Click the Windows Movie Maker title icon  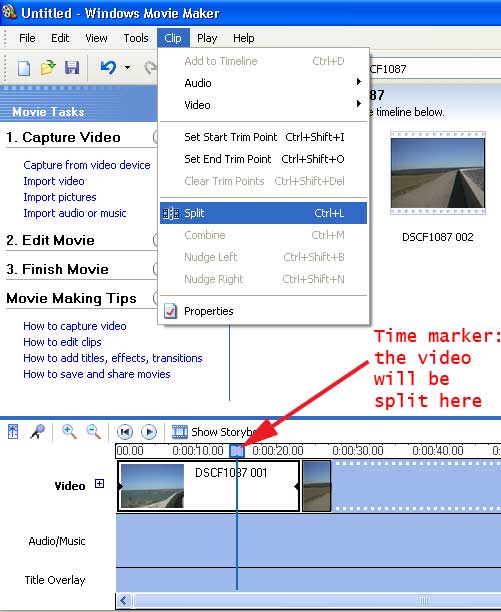[x=9, y=12]
